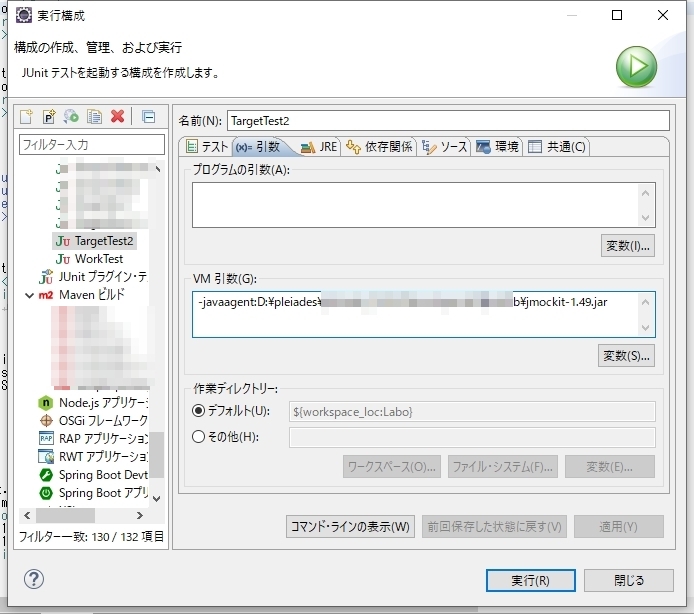
Task: Click the default working directory field
Action: [x=472, y=412]
